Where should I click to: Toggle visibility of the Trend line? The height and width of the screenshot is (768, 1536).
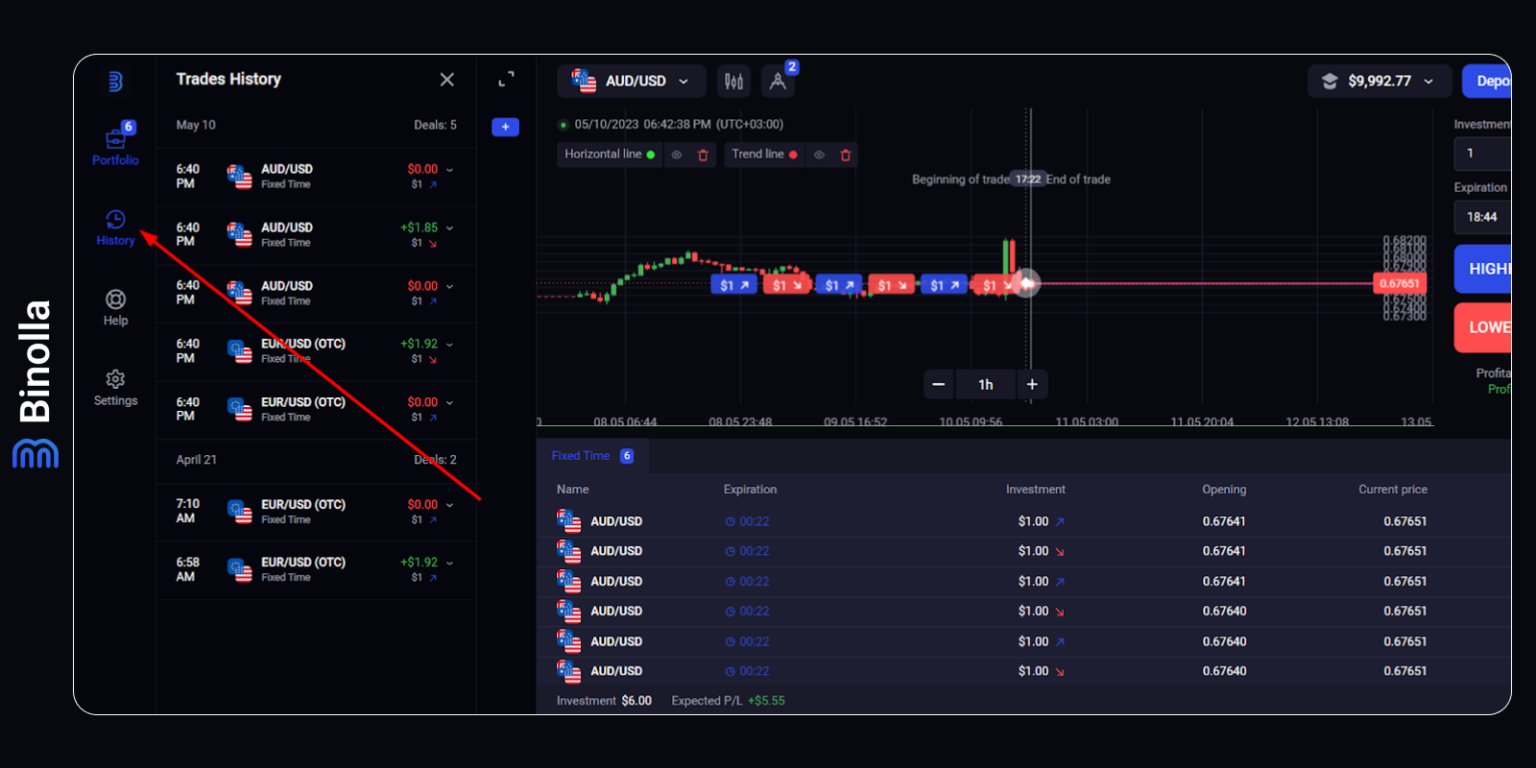coord(818,154)
